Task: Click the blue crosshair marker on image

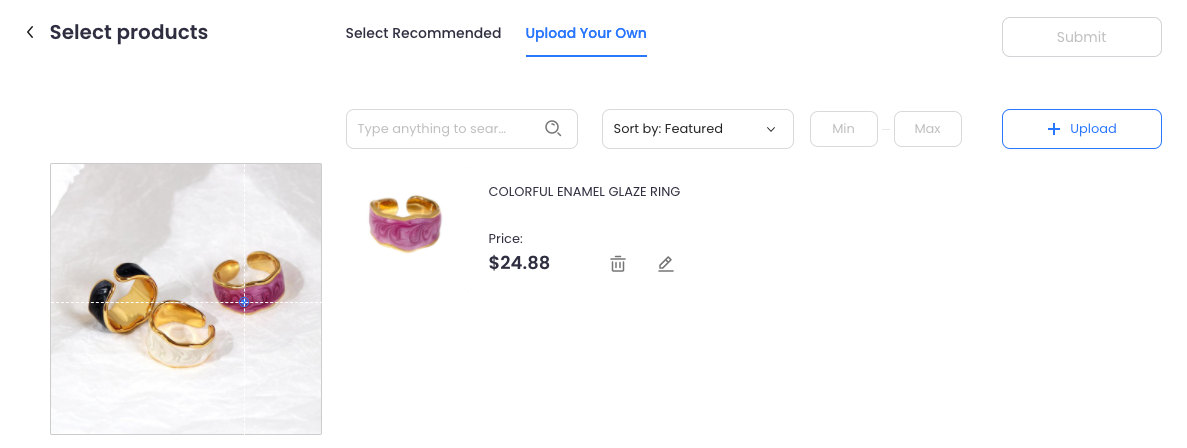Action: tap(244, 302)
